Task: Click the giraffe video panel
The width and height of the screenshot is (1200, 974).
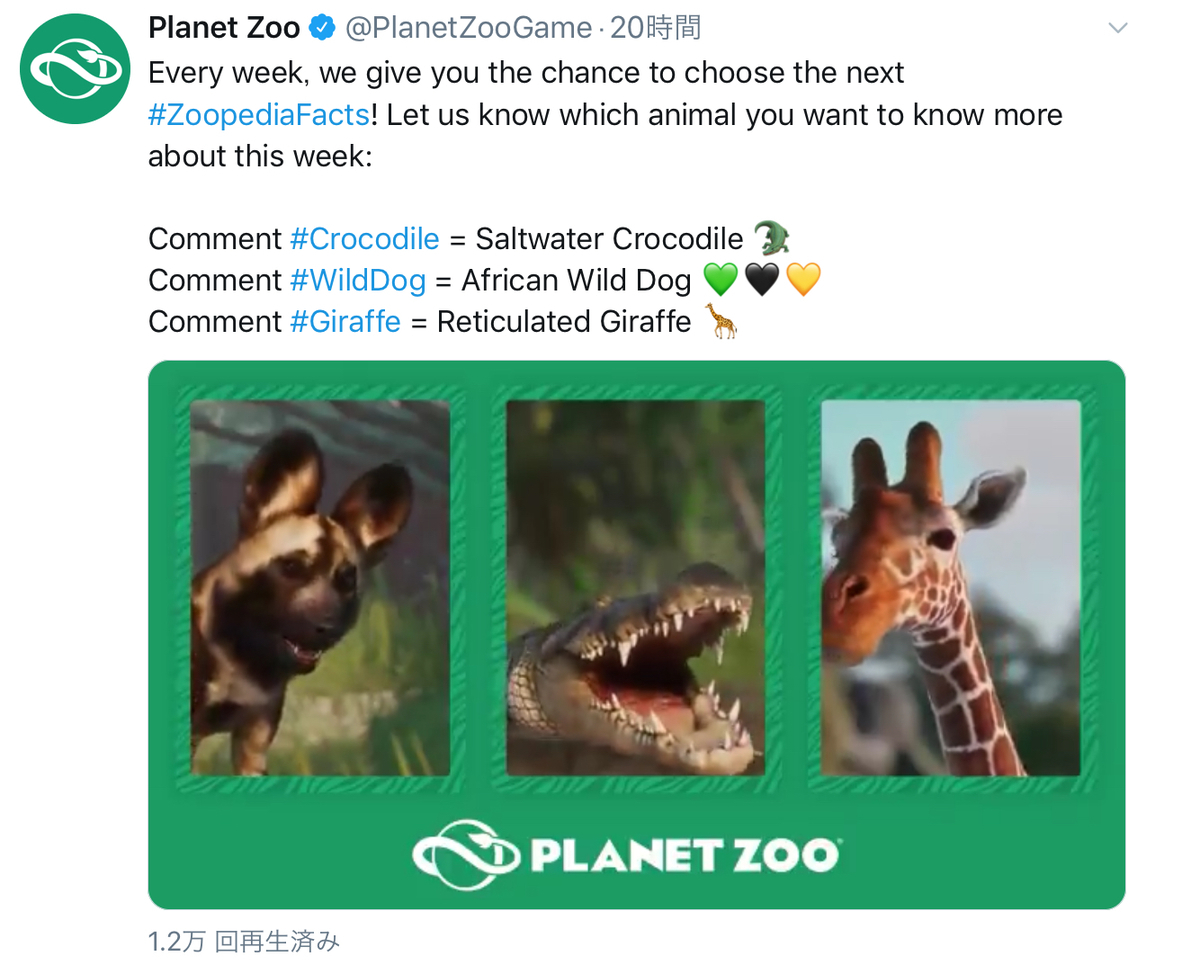Action: pos(948,588)
